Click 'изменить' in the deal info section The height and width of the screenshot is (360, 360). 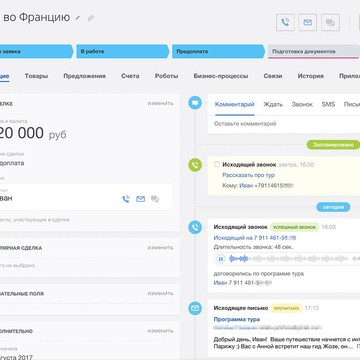pyautogui.click(x=160, y=103)
